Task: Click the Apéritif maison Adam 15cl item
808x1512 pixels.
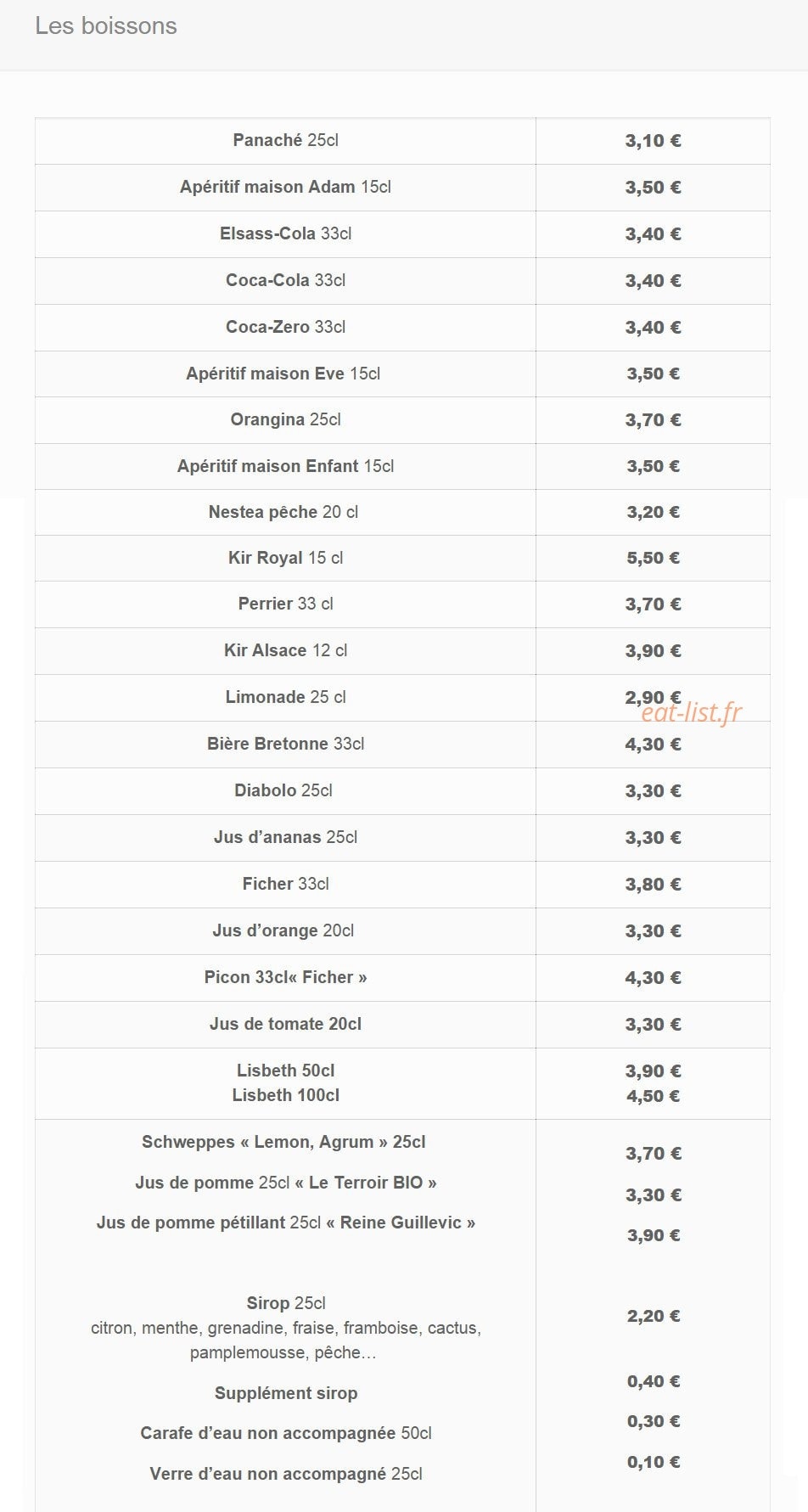Action: (x=285, y=187)
